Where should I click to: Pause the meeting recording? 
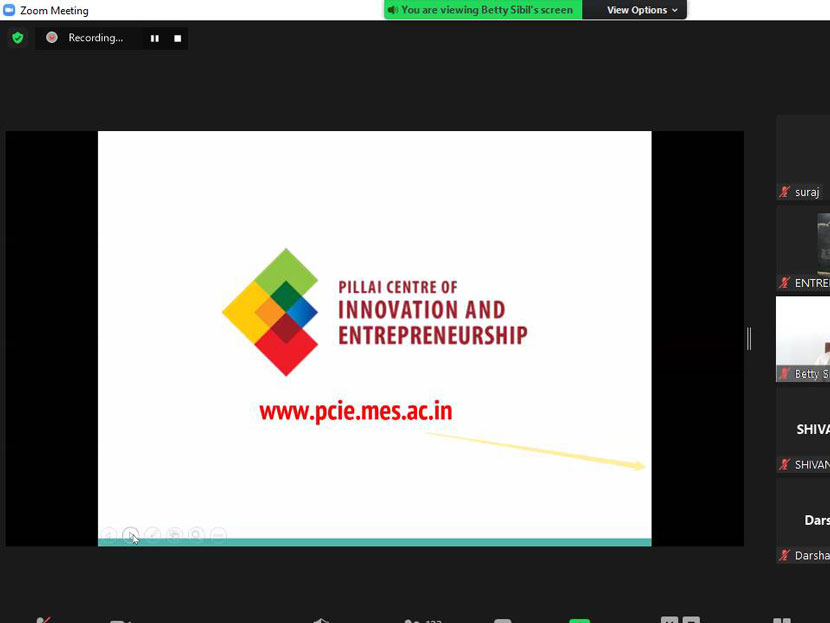pos(155,38)
